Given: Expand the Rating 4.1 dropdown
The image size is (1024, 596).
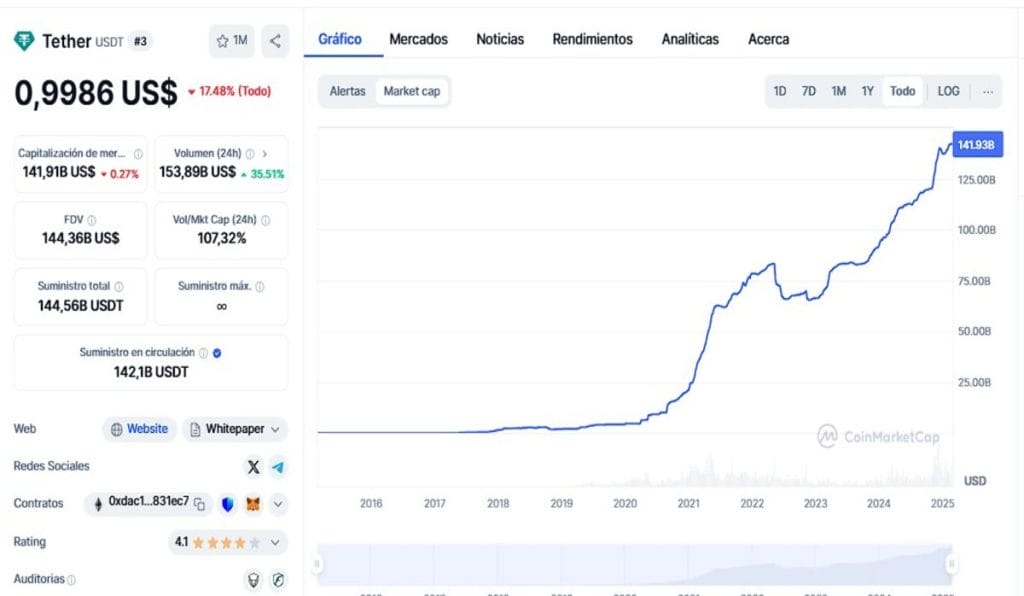Looking at the screenshot, I should 275,542.
